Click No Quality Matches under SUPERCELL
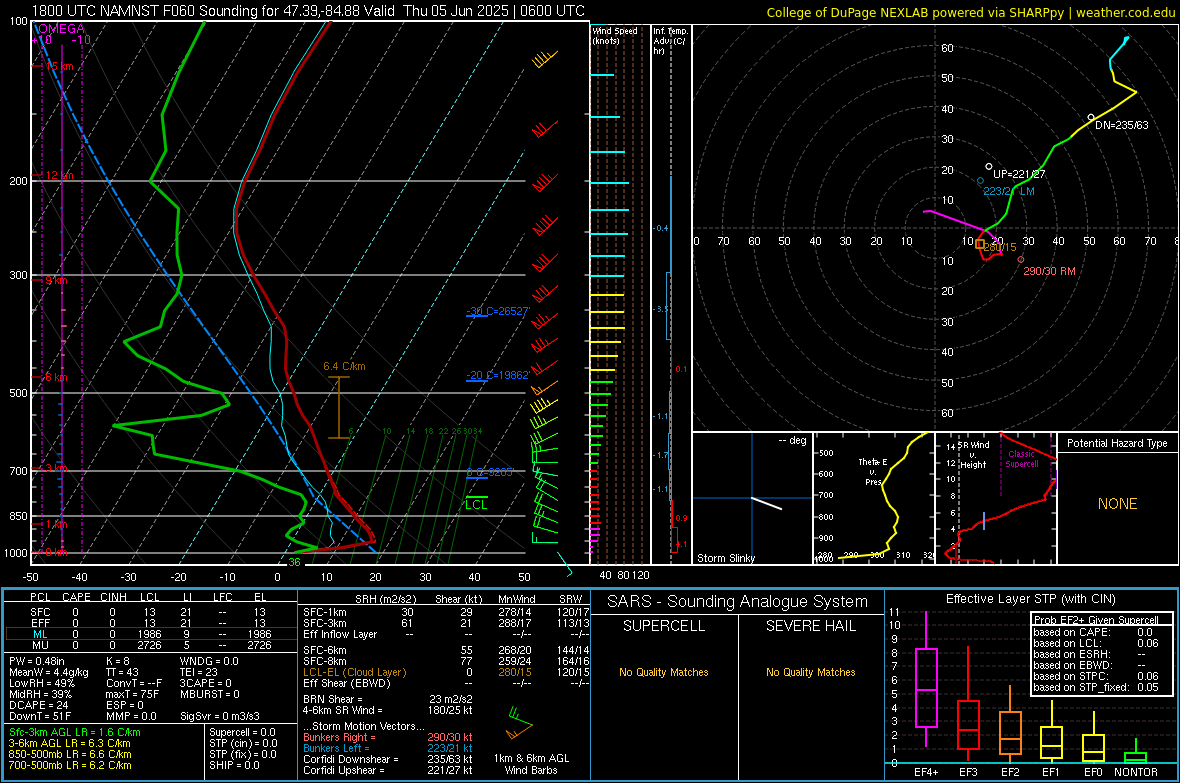Image resolution: width=1180 pixels, height=783 pixels. point(664,672)
